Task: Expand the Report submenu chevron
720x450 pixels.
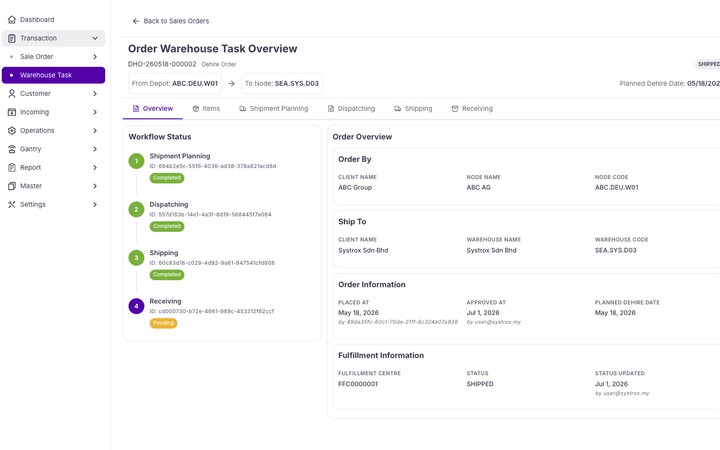Action: tap(95, 168)
